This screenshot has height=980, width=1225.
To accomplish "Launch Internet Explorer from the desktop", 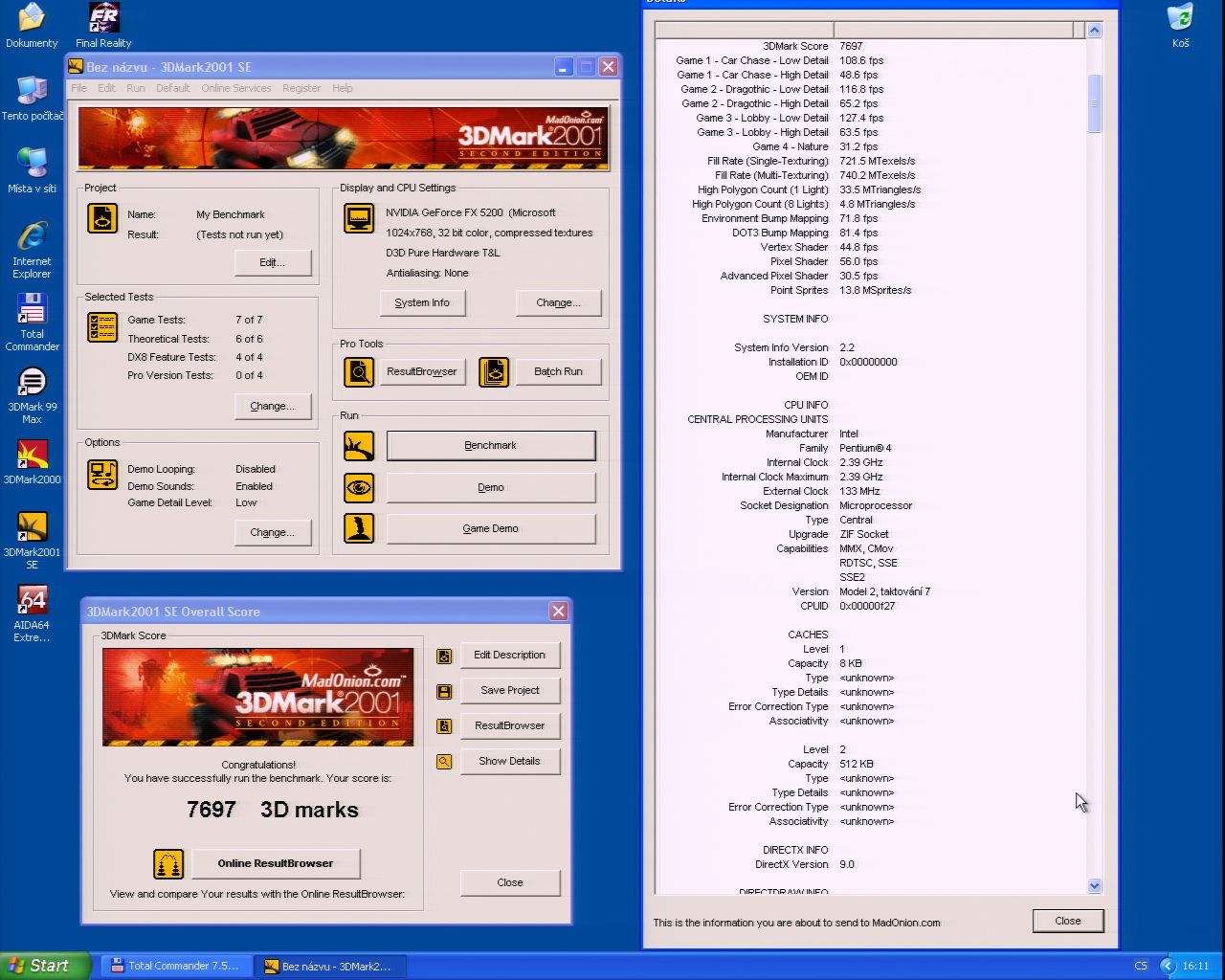I will (32, 249).
